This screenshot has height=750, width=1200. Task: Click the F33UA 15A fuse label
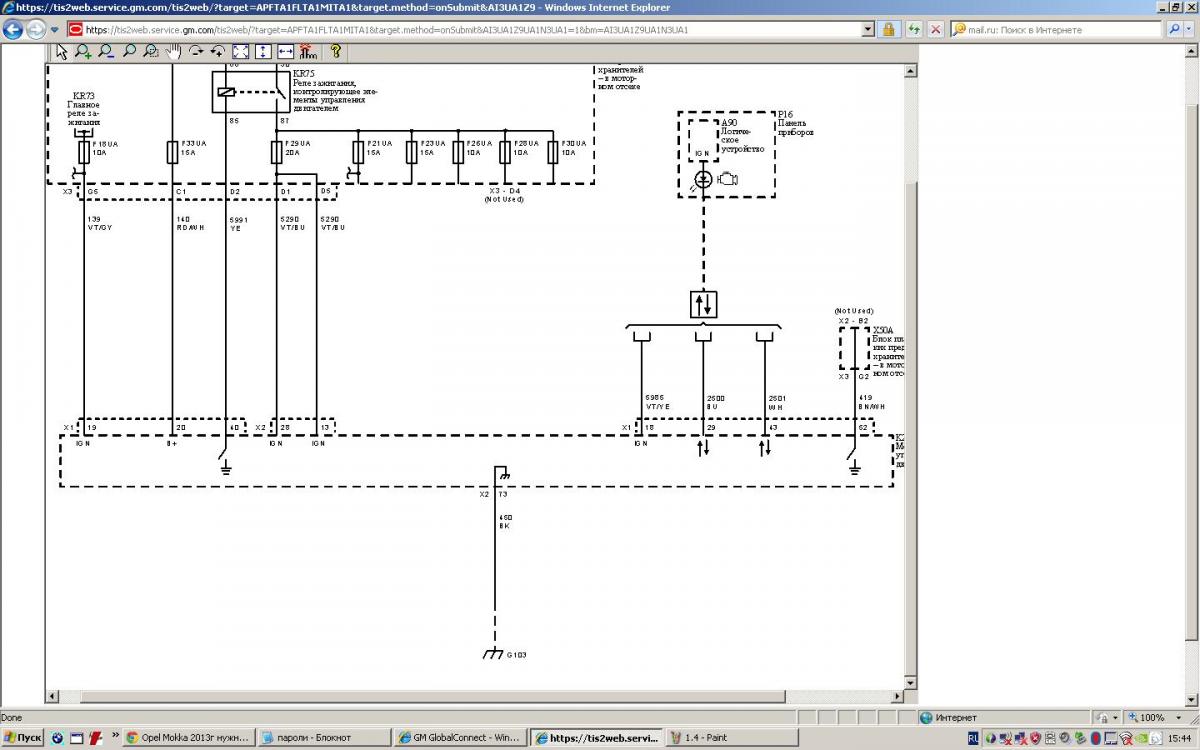point(194,149)
